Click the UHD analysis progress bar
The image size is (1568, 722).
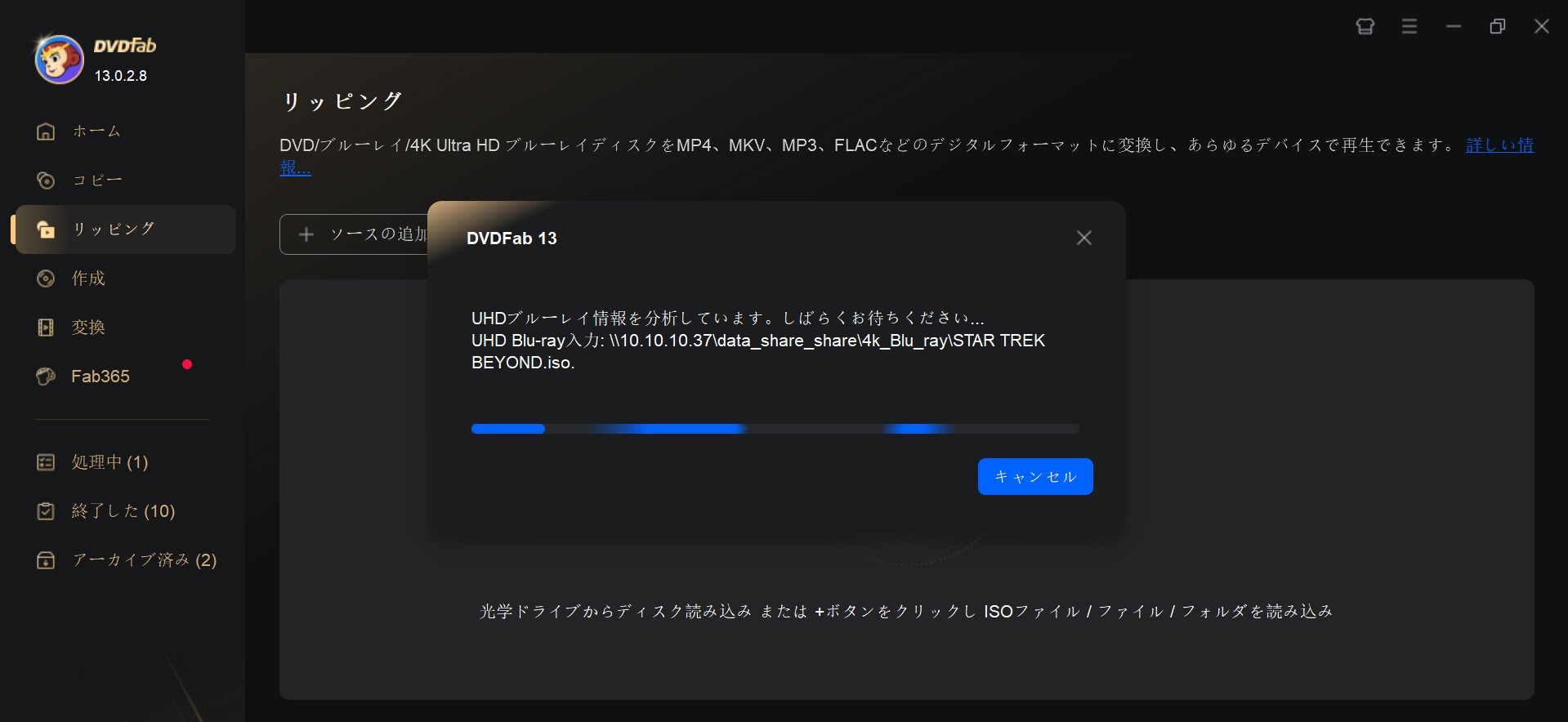tap(775, 429)
